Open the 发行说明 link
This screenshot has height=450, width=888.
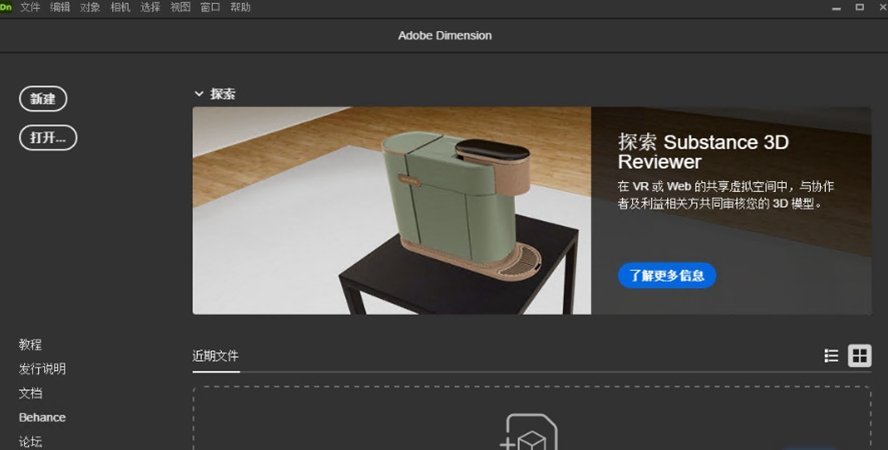[x=42, y=369]
